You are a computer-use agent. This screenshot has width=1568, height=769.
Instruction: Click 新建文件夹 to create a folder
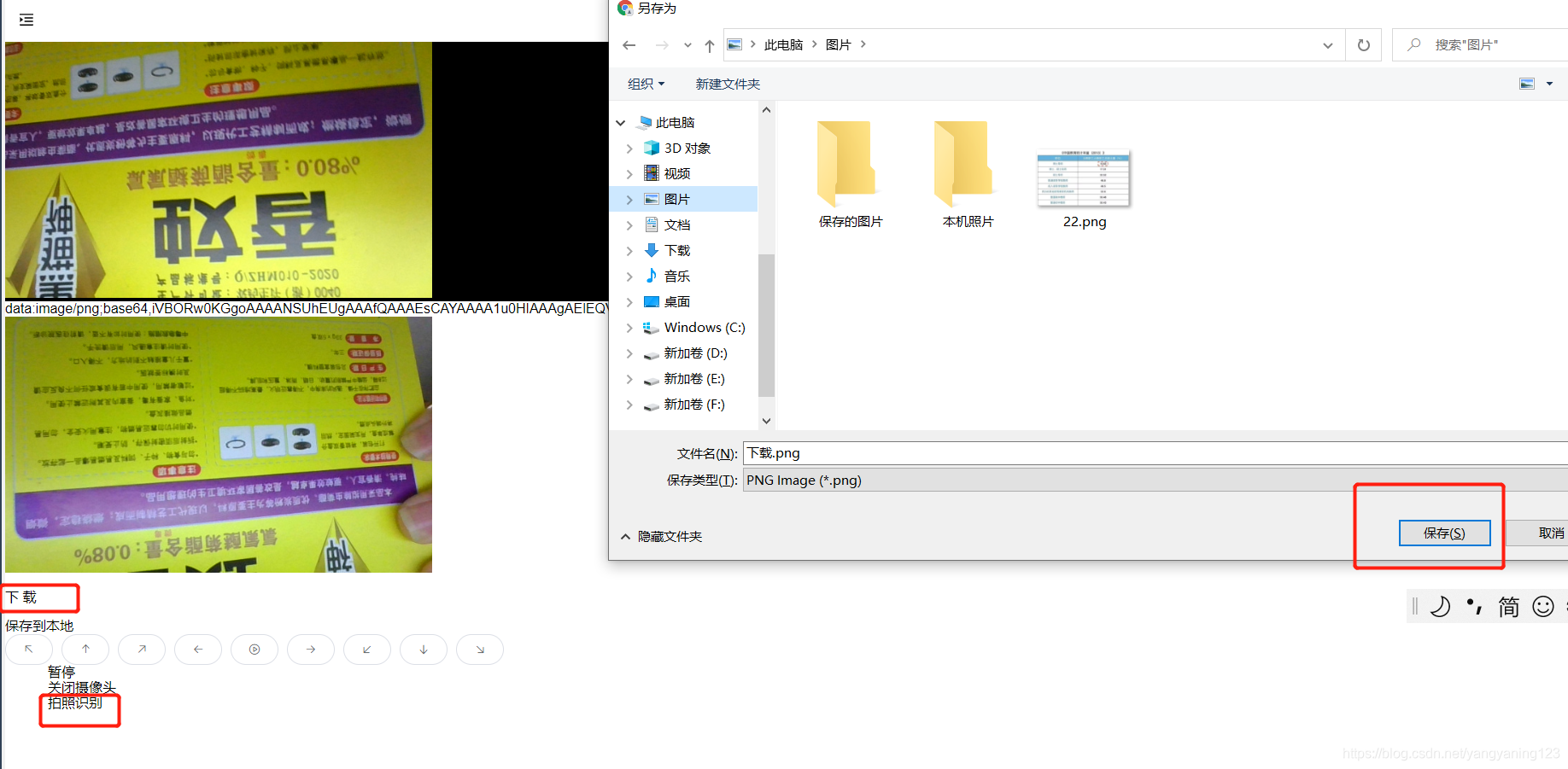728,84
